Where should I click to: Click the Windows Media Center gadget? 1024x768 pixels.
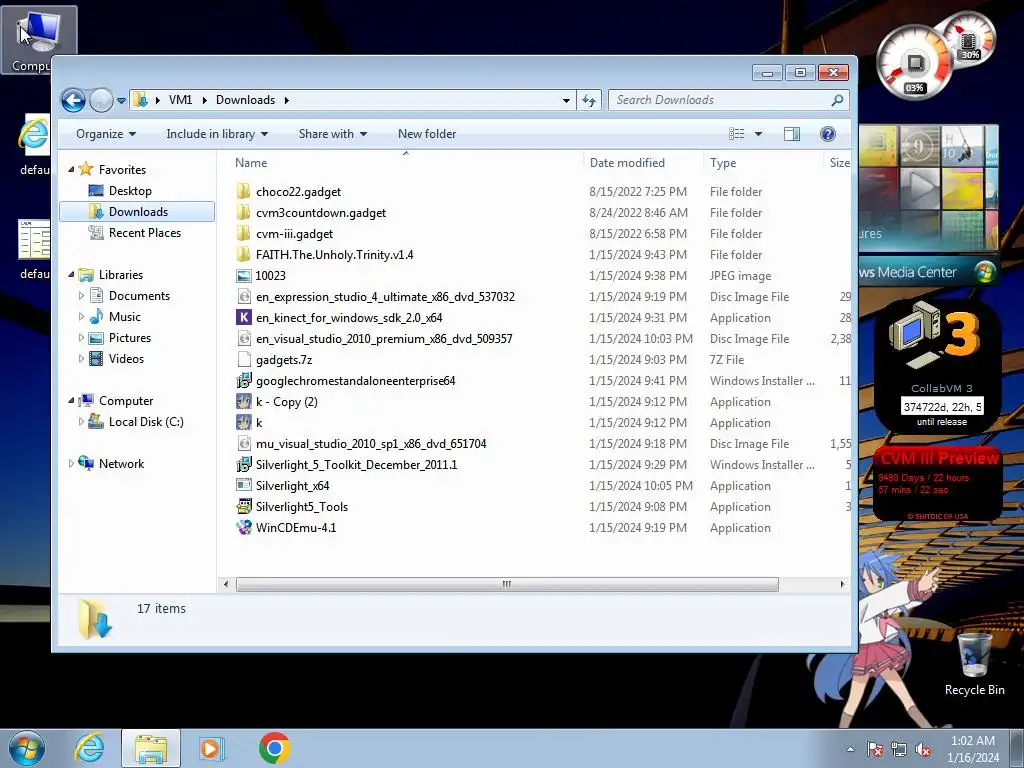click(x=929, y=206)
